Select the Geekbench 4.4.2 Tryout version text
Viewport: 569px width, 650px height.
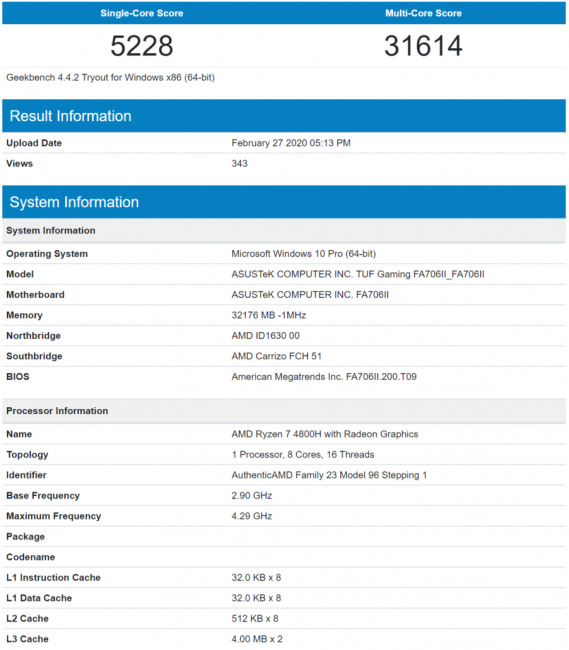(110, 78)
